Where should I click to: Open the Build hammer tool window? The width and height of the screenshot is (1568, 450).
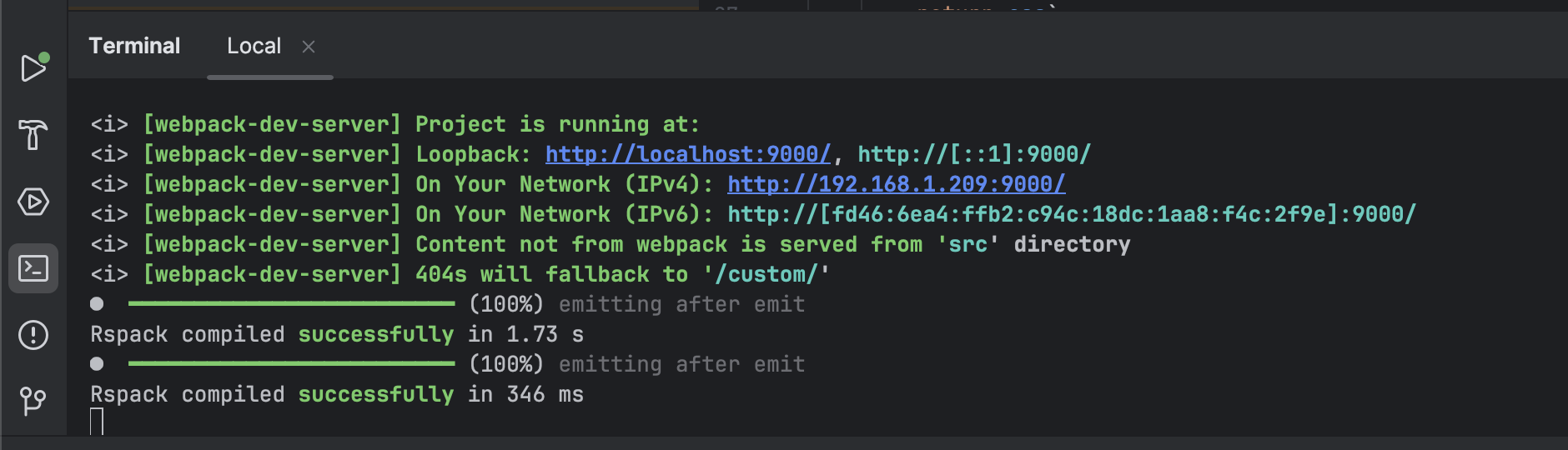(x=33, y=135)
